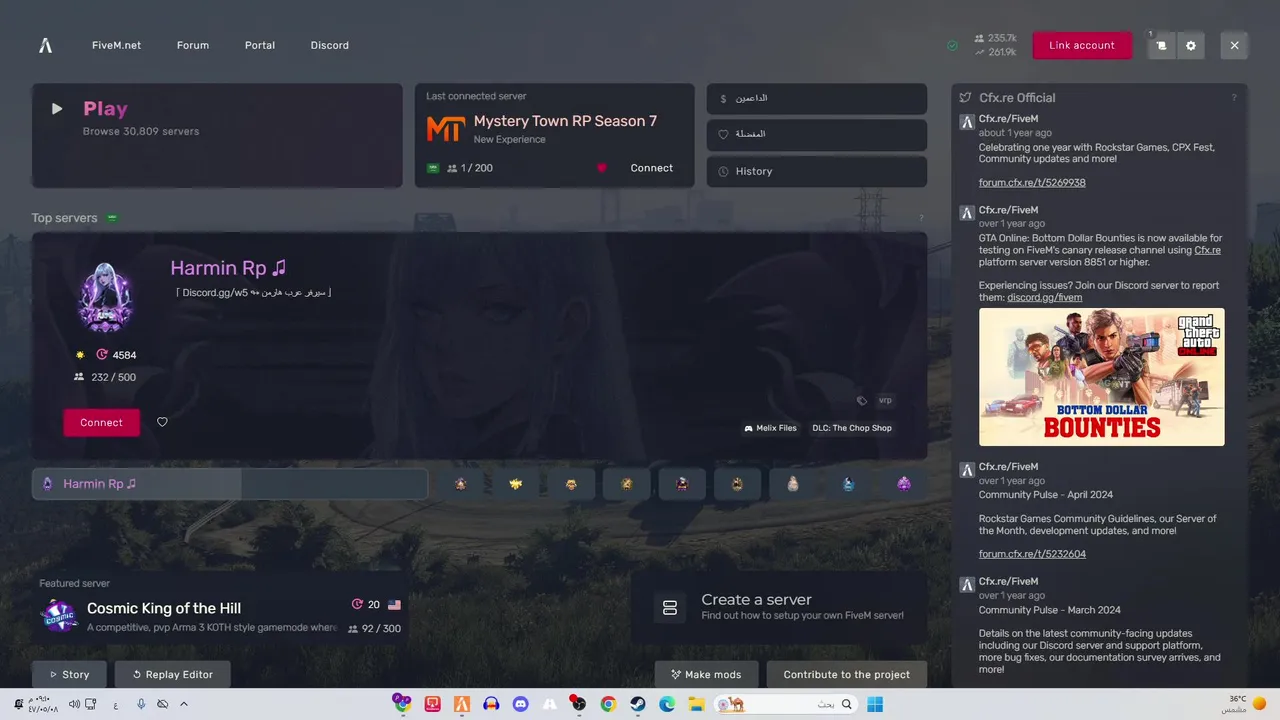The width and height of the screenshot is (1280, 720).
Task: Open OBS Studio from the taskbar
Action: (578, 704)
